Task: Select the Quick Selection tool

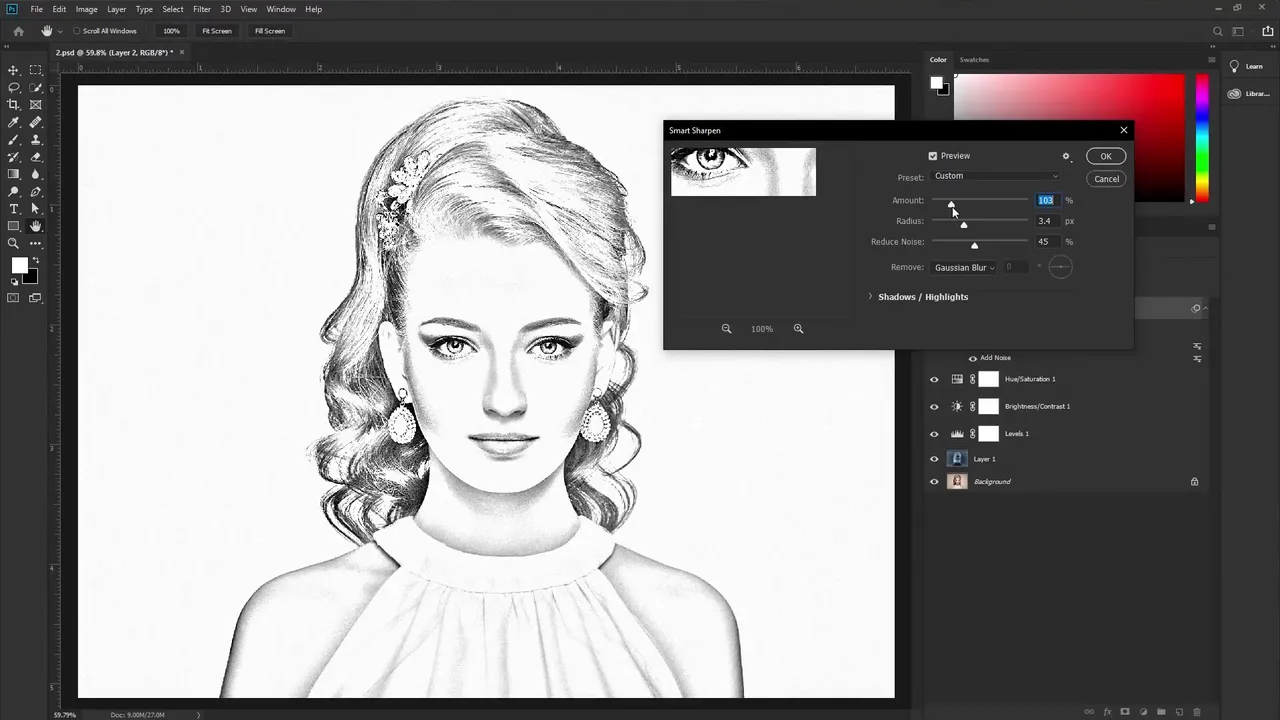Action: pyautogui.click(x=36, y=87)
